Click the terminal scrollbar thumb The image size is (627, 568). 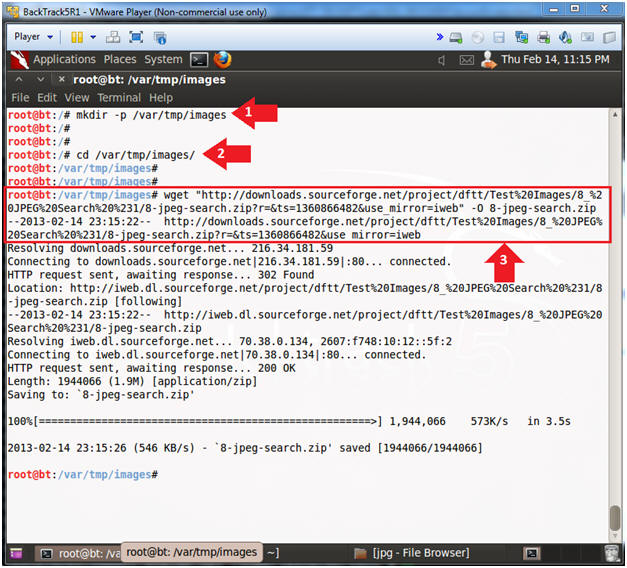click(615, 517)
